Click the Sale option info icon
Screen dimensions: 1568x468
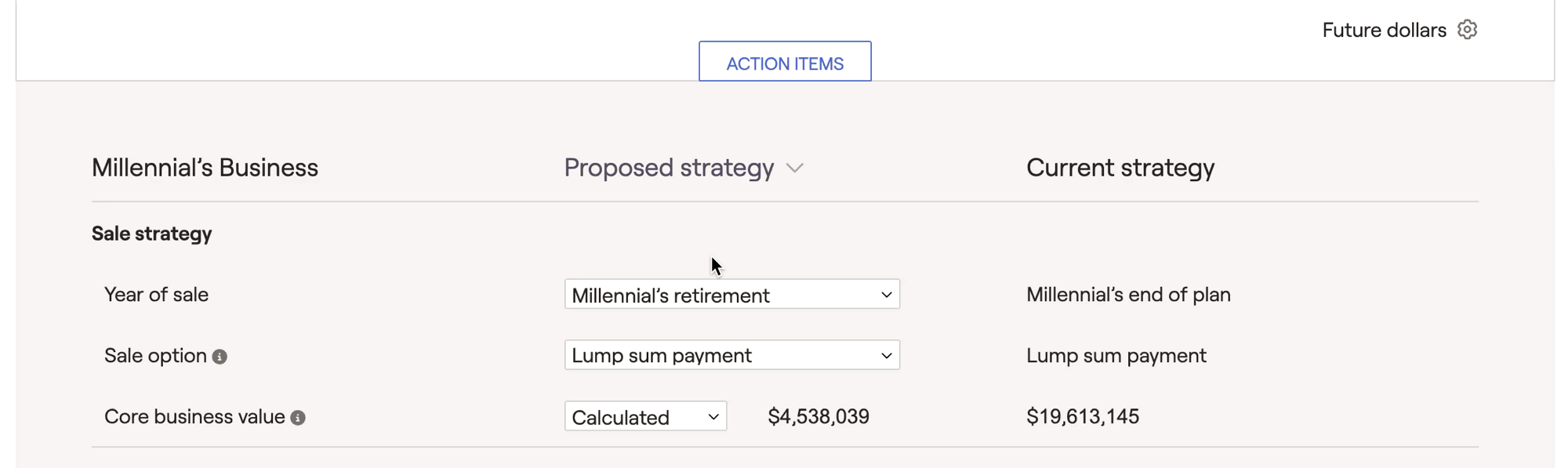(220, 357)
